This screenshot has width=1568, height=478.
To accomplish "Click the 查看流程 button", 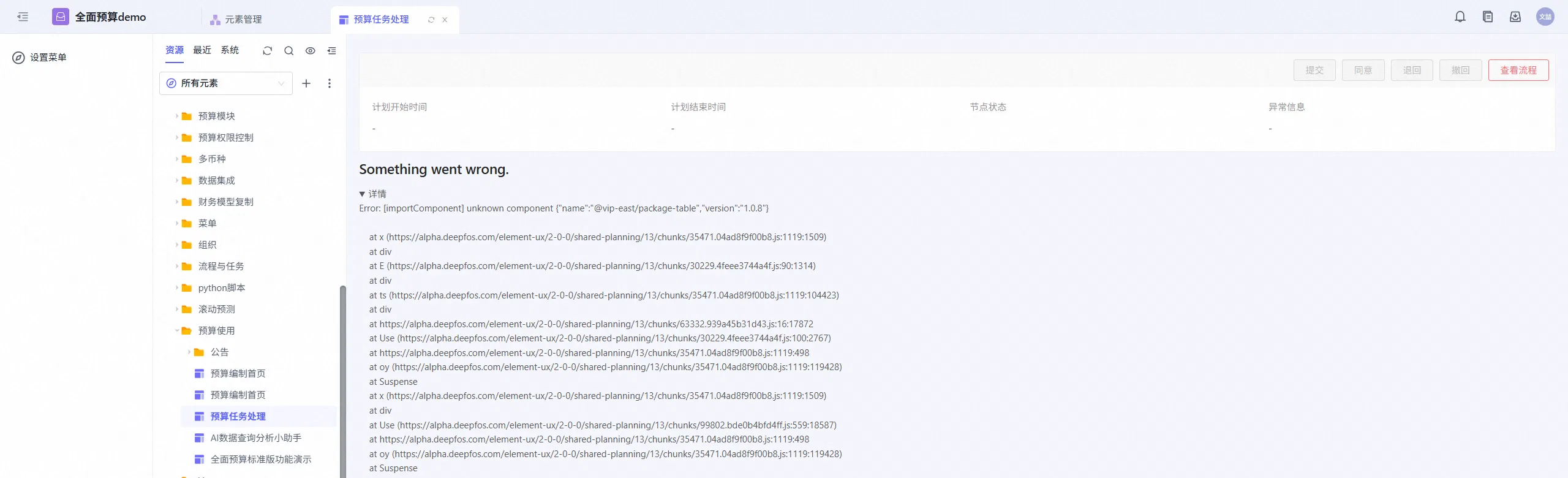I will 1518,70.
